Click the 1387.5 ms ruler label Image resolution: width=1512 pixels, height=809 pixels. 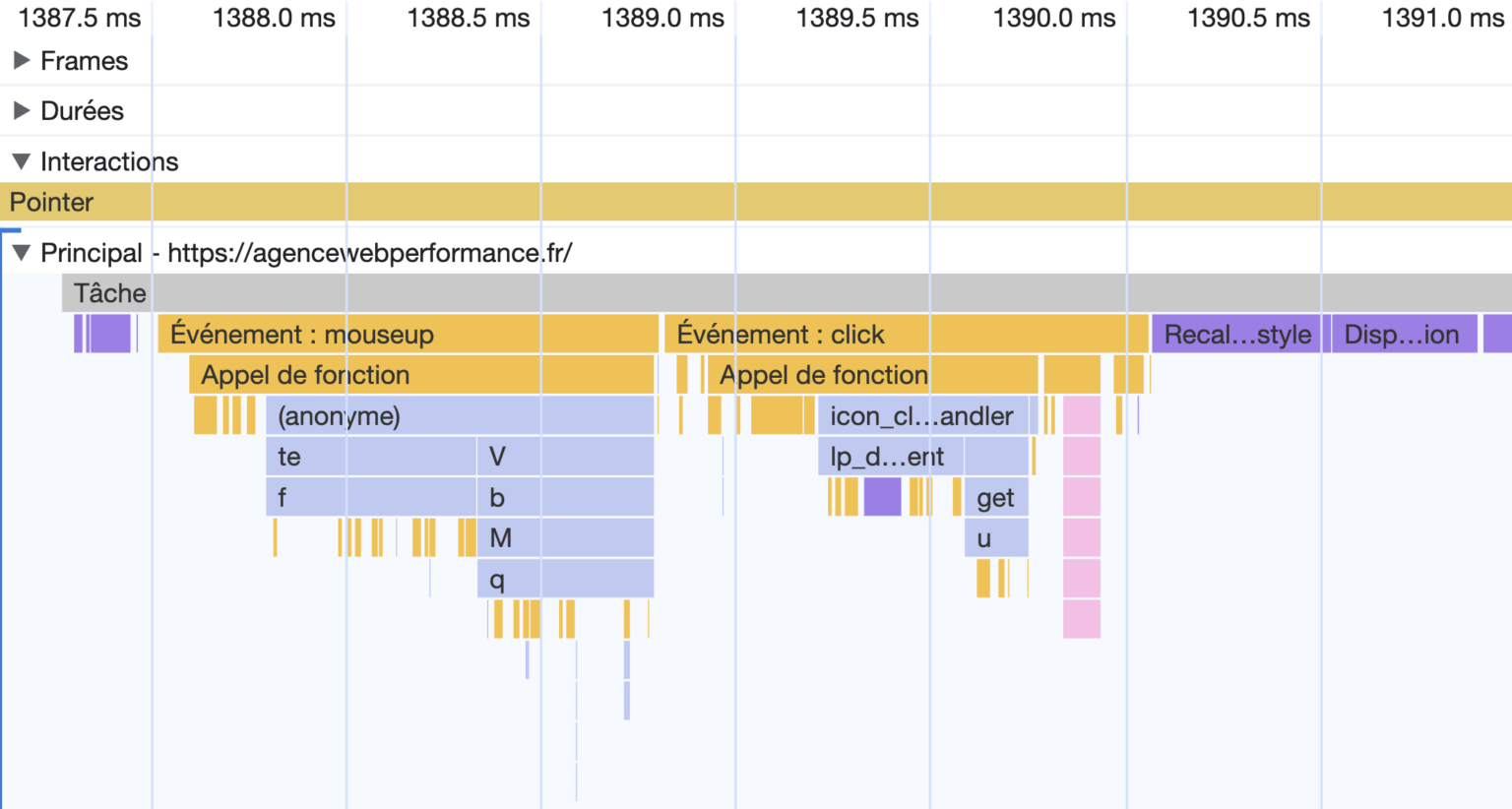(80, 18)
